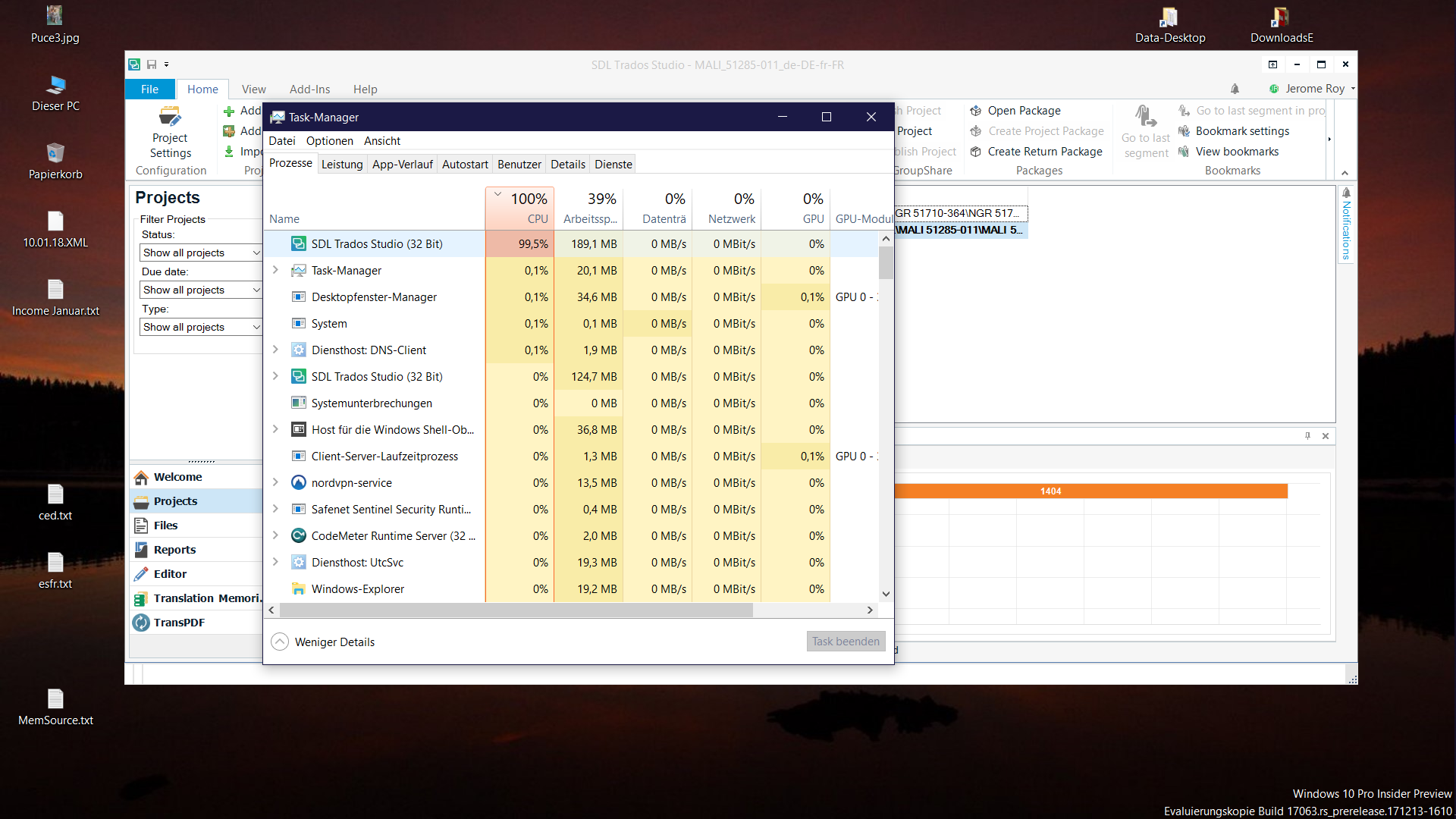Select the nordvpn-service process icon
The image size is (1456, 819).
pos(299,483)
